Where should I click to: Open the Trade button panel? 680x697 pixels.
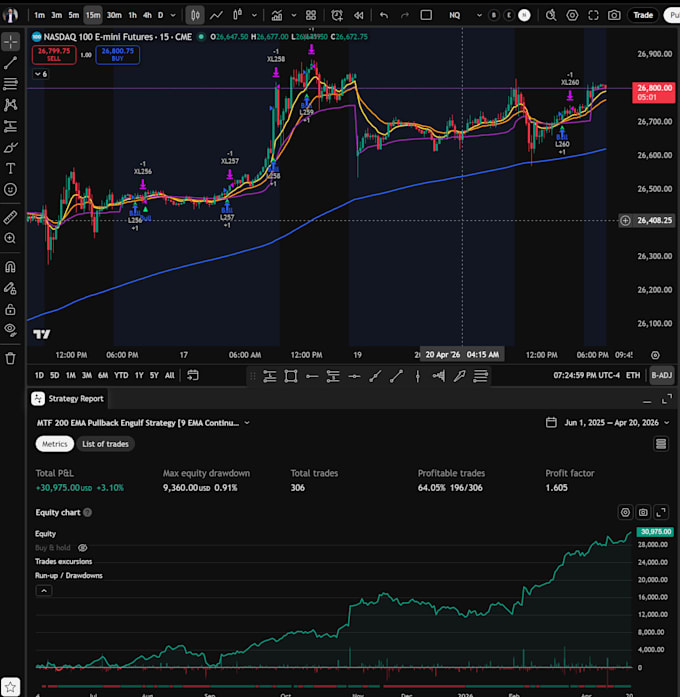coord(643,15)
